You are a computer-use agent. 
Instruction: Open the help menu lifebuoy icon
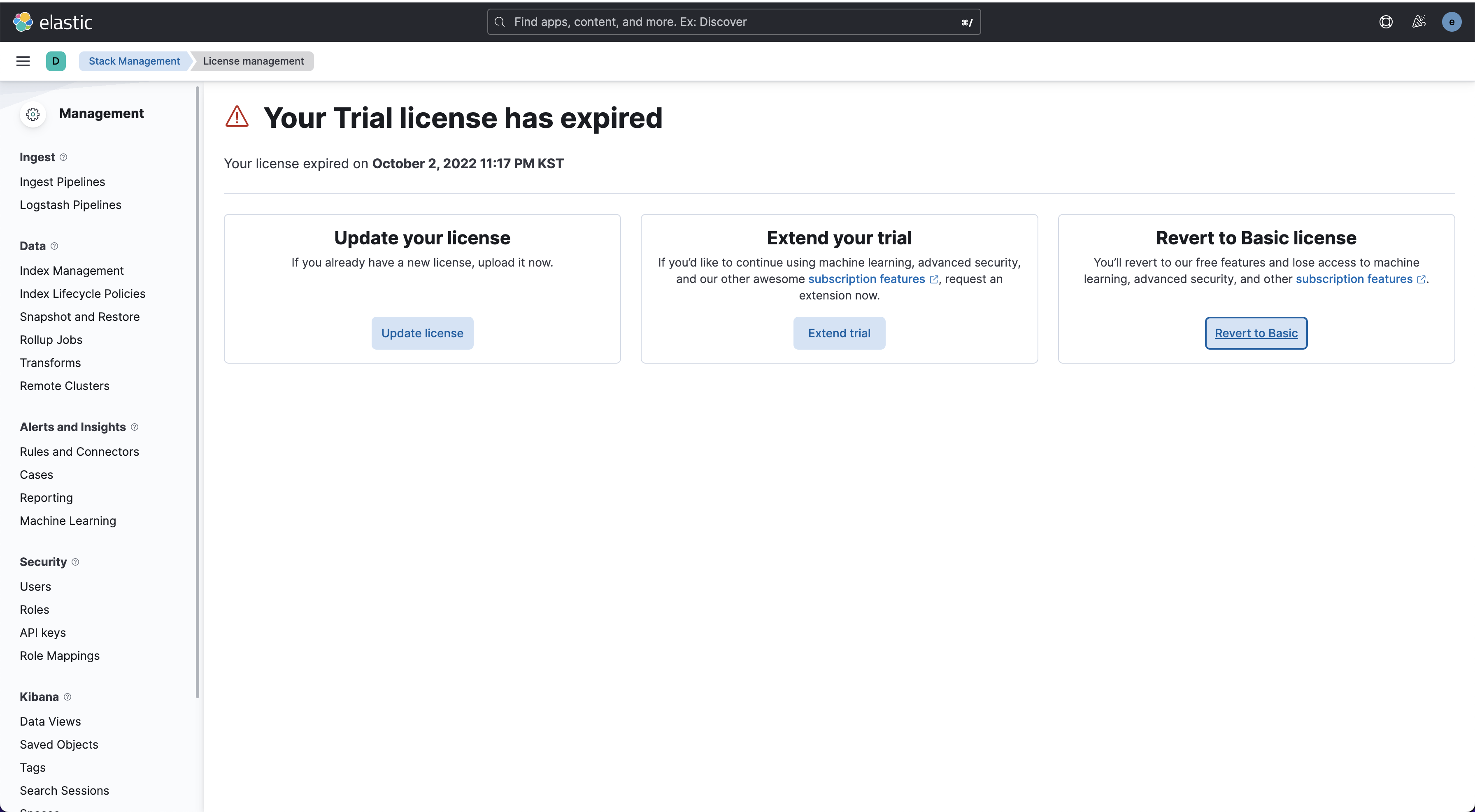tap(1386, 22)
